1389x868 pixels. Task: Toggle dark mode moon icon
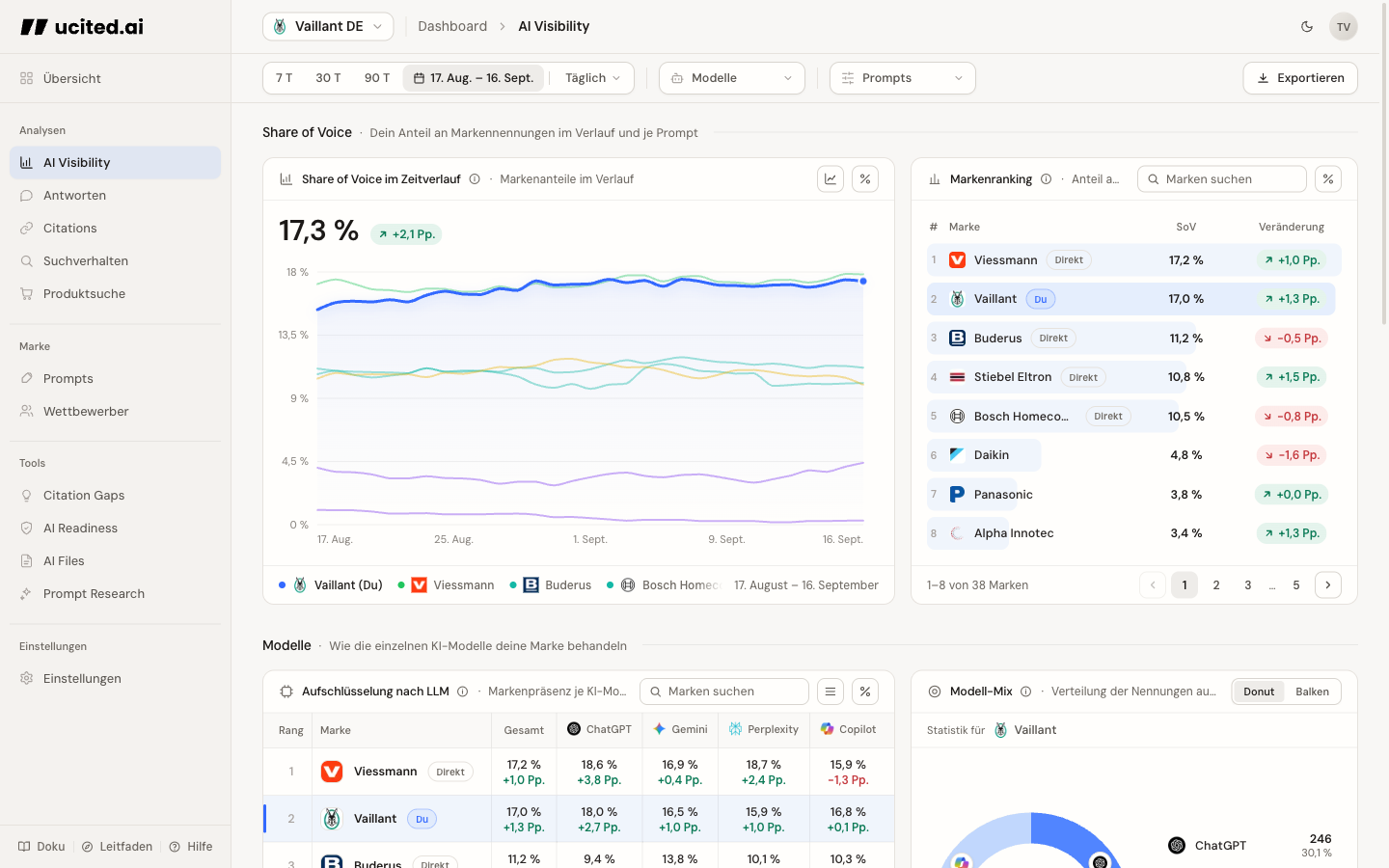click(1307, 26)
